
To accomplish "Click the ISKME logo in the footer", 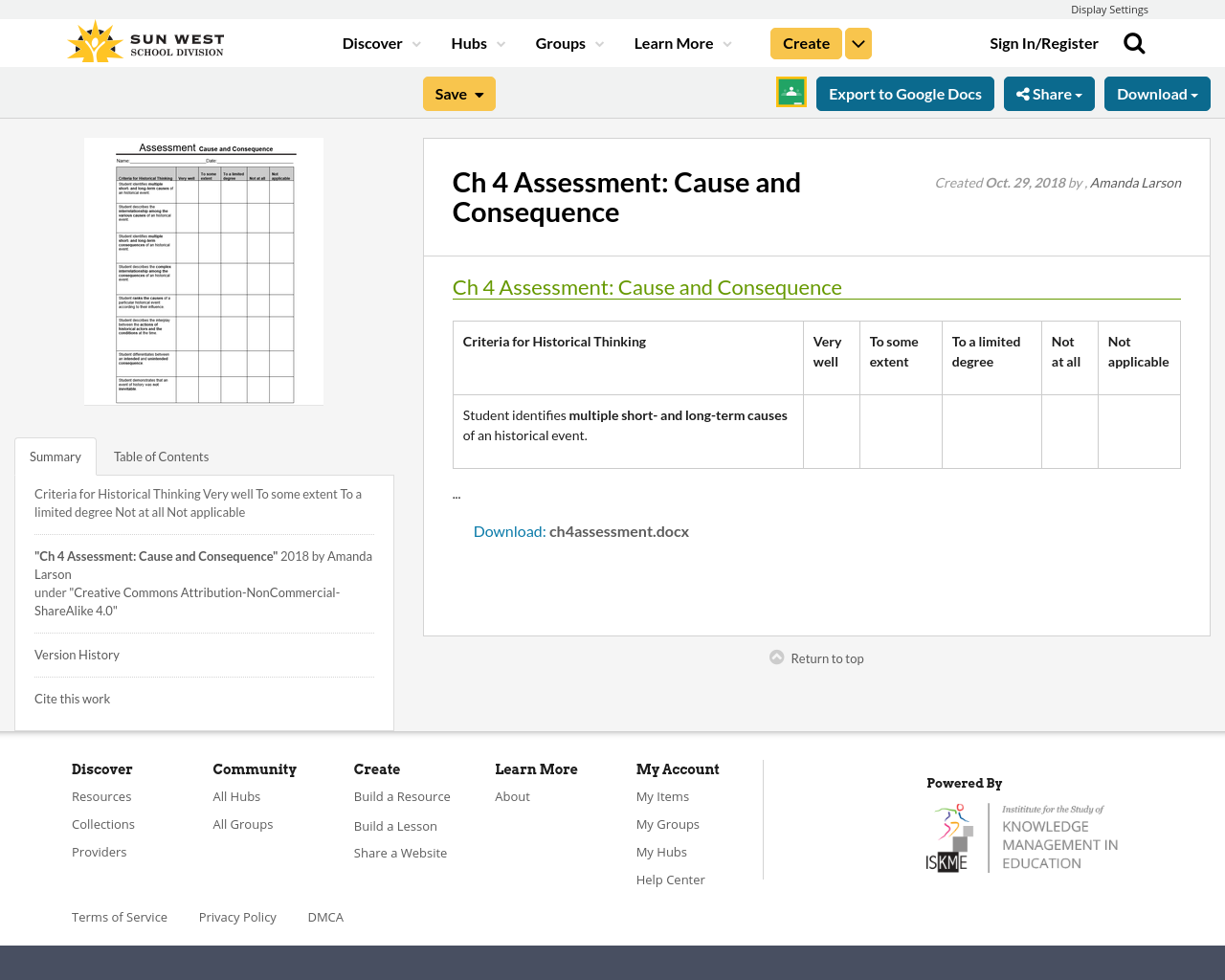I will click(1022, 835).
